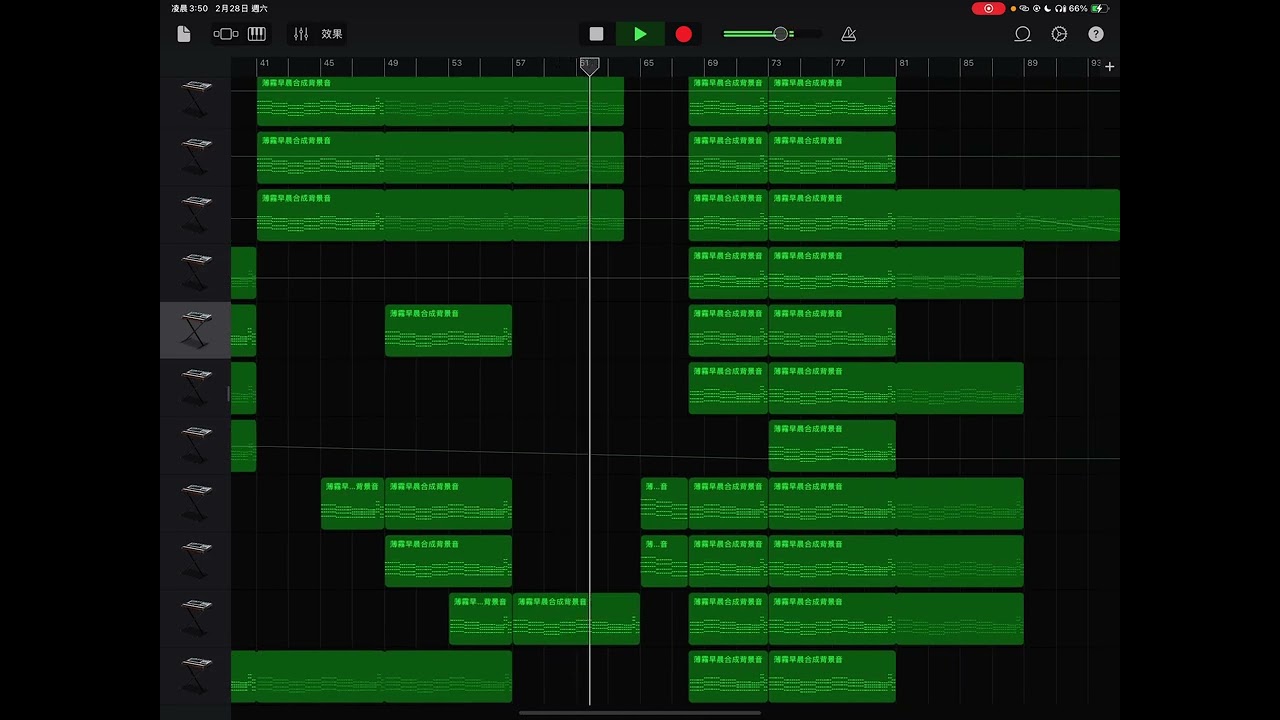Open song settings gear icon

pyautogui.click(x=1059, y=34)
